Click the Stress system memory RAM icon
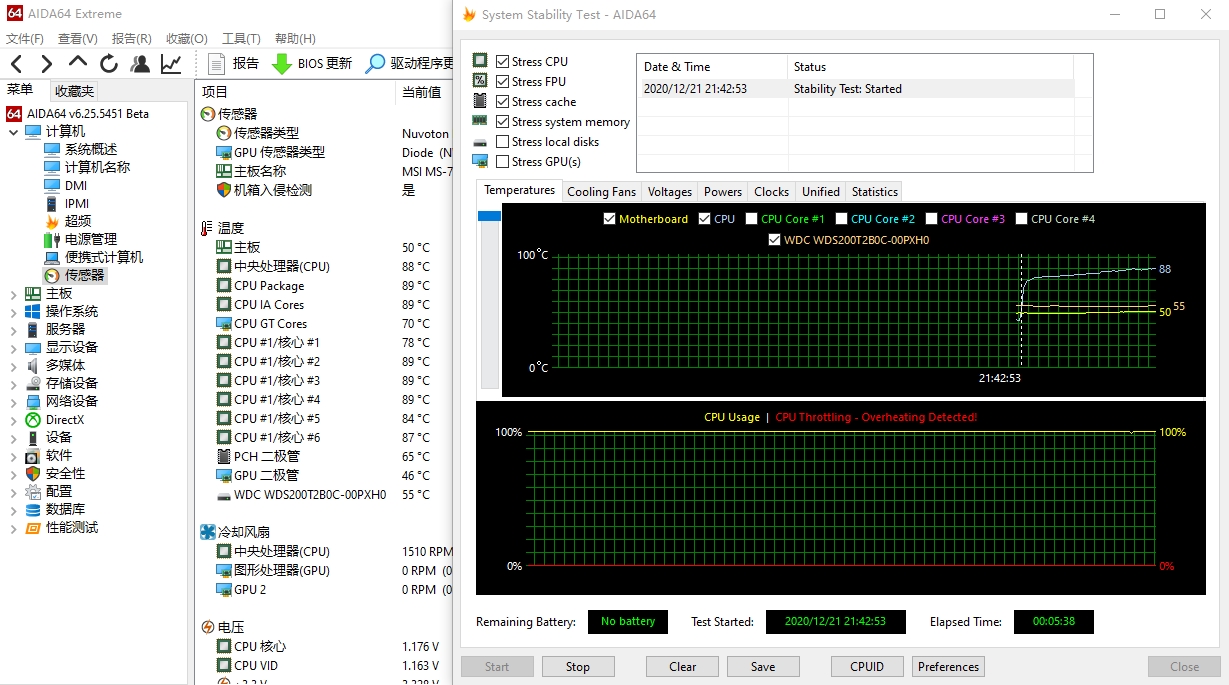1229x685 pixels. coord(480,121)
